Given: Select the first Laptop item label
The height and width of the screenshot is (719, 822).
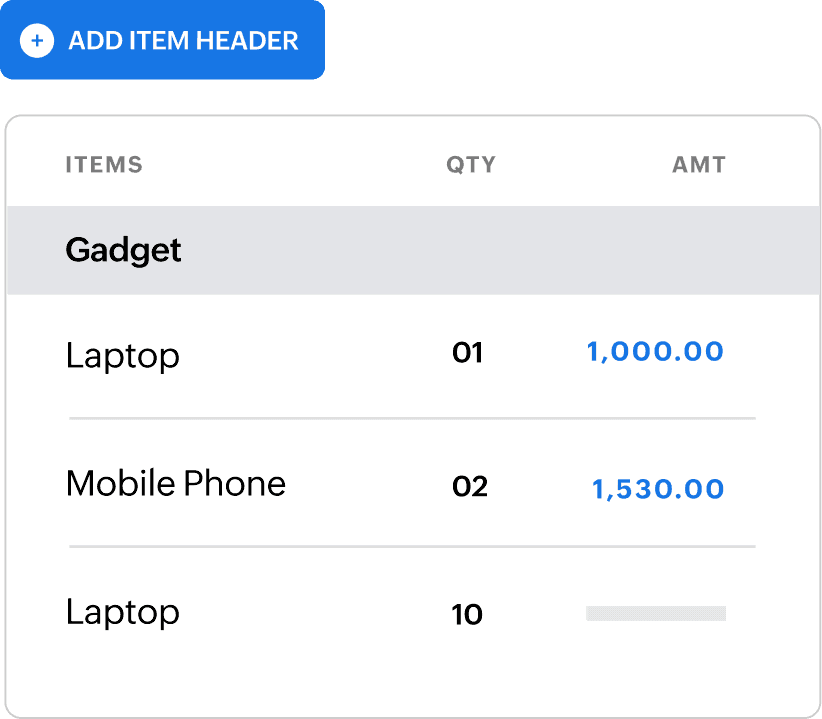Looking at the screenshot, I should (x=123, y=355).
